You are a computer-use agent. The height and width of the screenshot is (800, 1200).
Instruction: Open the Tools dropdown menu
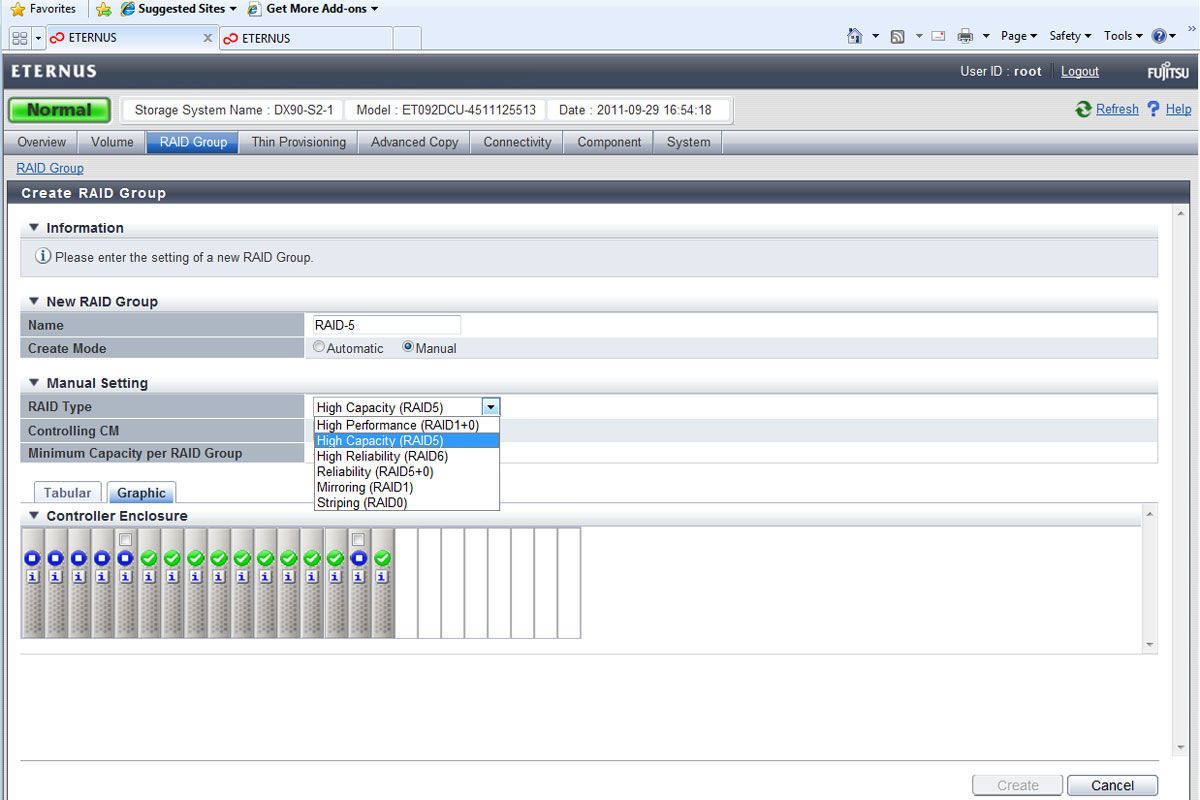pos(1123,36)
